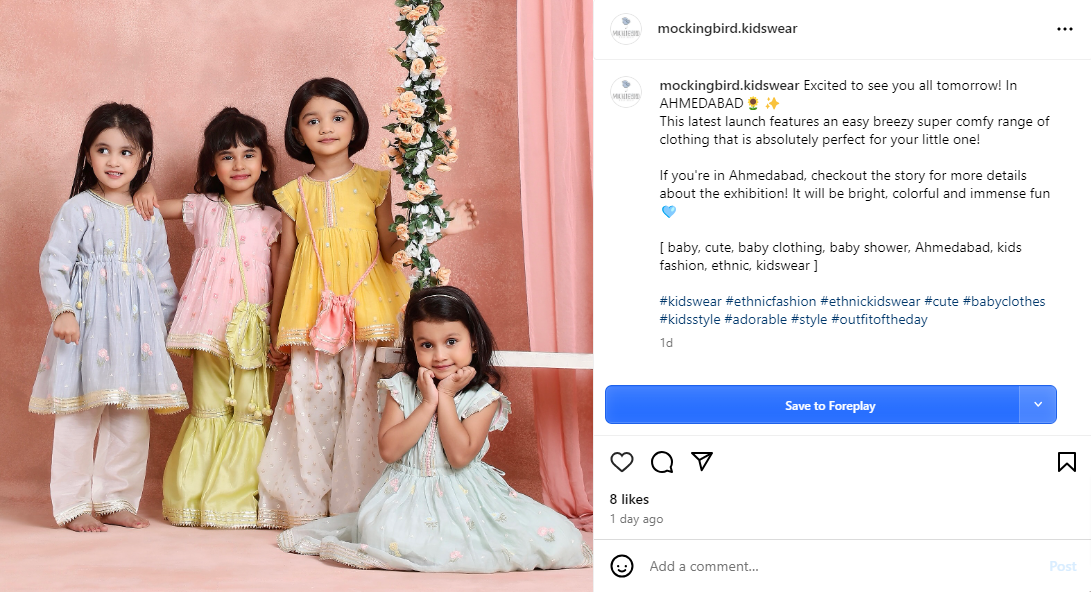The height and width of the screenshot is (592, 1091).
Task: Open the #outfitoftheday hashtag
Action: 879,320
